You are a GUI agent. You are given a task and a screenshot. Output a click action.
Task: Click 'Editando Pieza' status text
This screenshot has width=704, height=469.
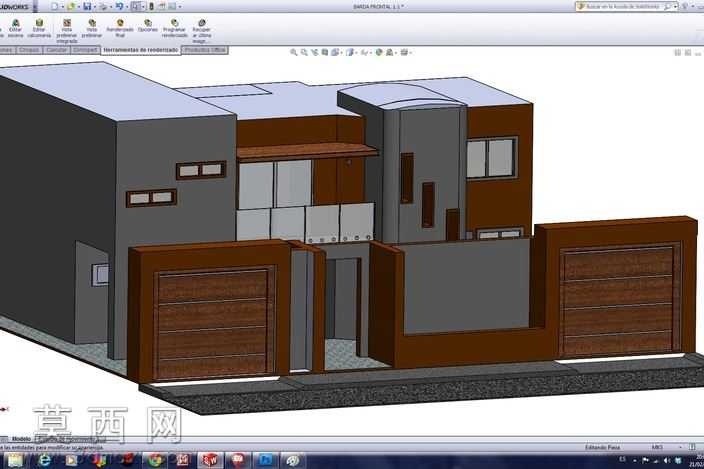click(x=603, y=447)
